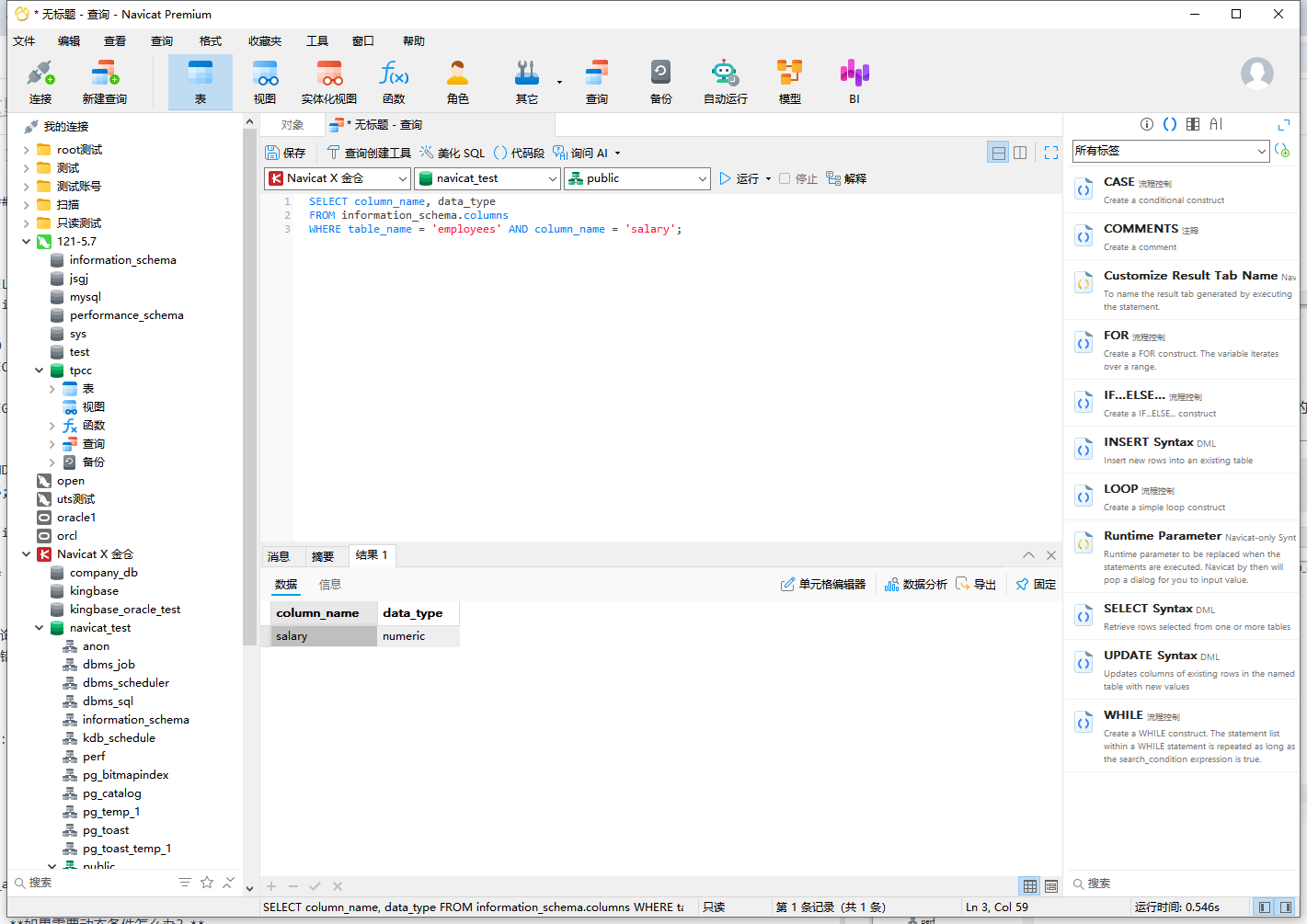Toggle the right info pane visibility
Viewport: 1307px width, 924px height.
coord(1286,907)
